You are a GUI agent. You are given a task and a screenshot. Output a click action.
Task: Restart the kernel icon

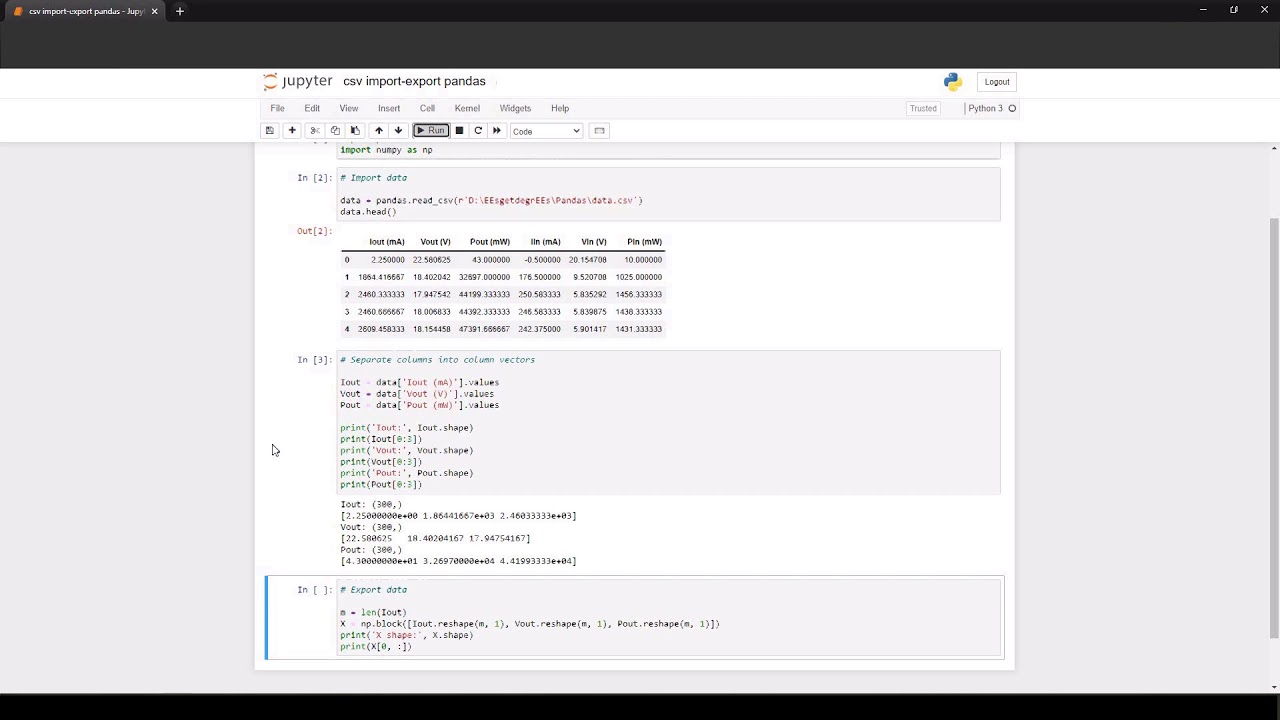click(x=478, y=131)
